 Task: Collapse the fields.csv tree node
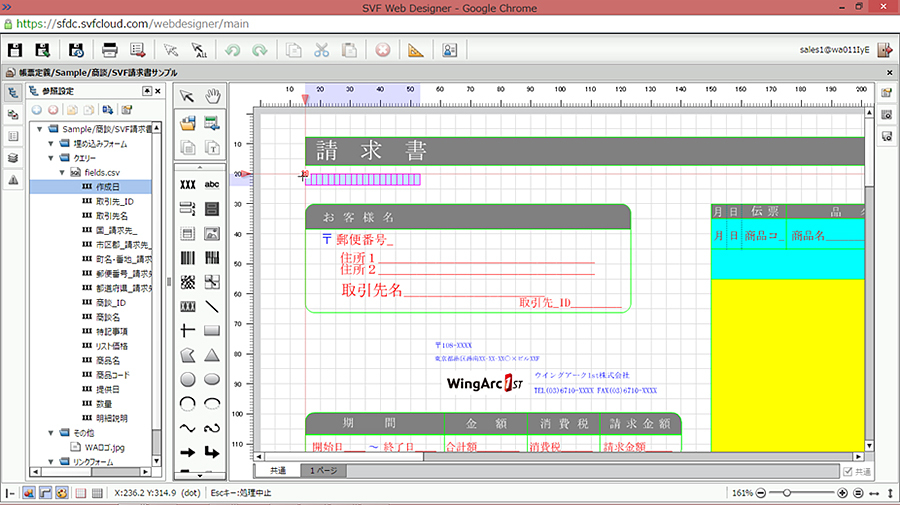(62, 172)
